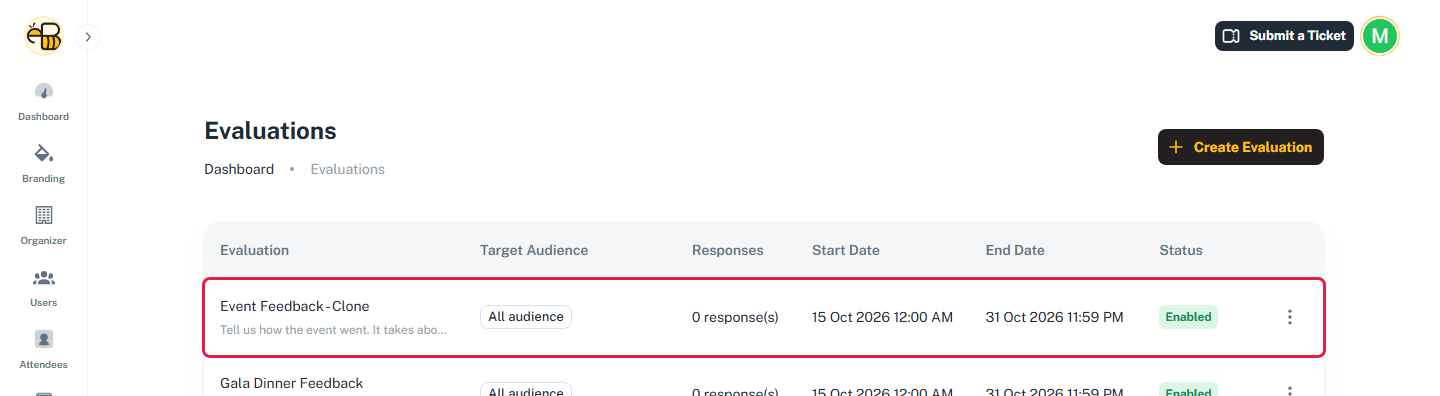
Task: Click All audience tag on Event Feedback-Clone
Action: [x=526, y=317]
